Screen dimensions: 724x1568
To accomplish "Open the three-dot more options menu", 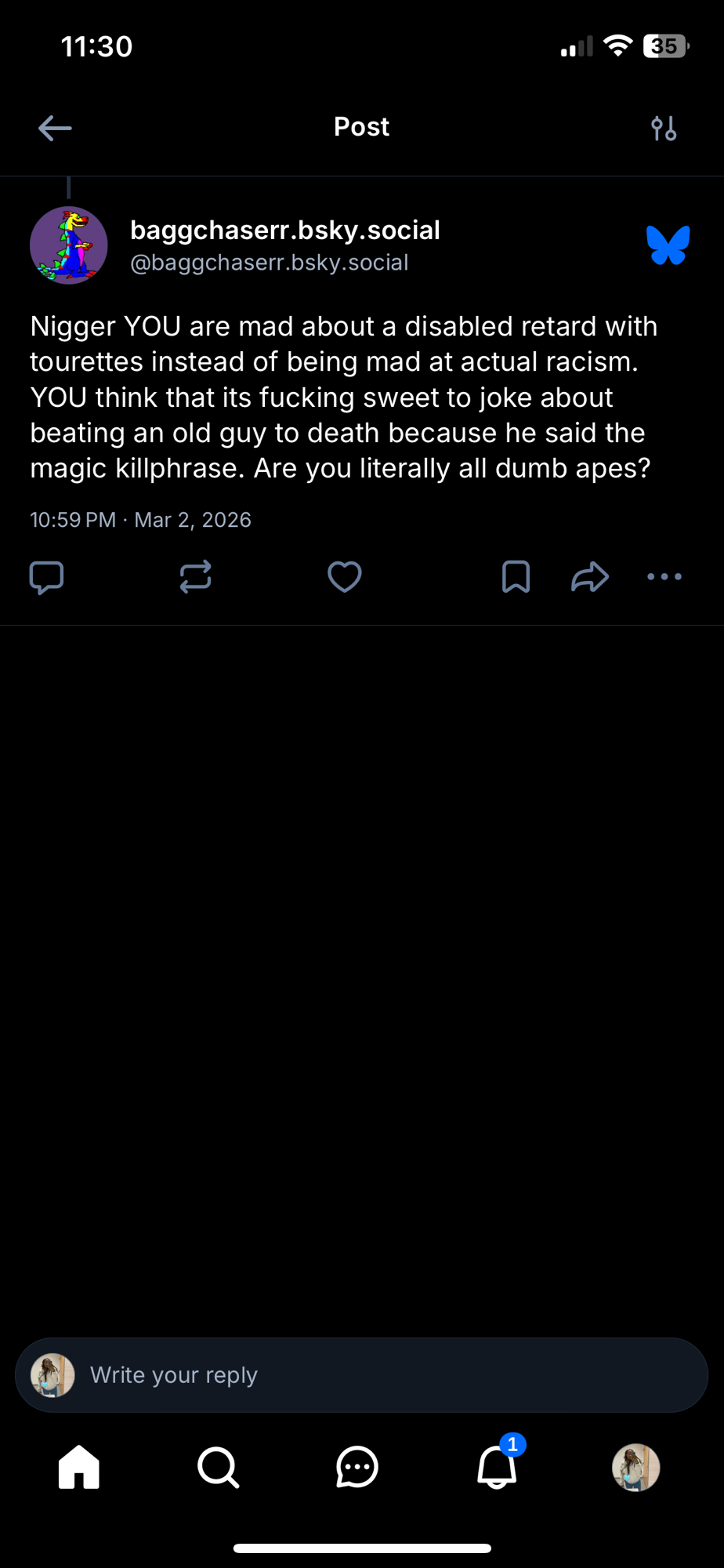I will coord(664,577).
